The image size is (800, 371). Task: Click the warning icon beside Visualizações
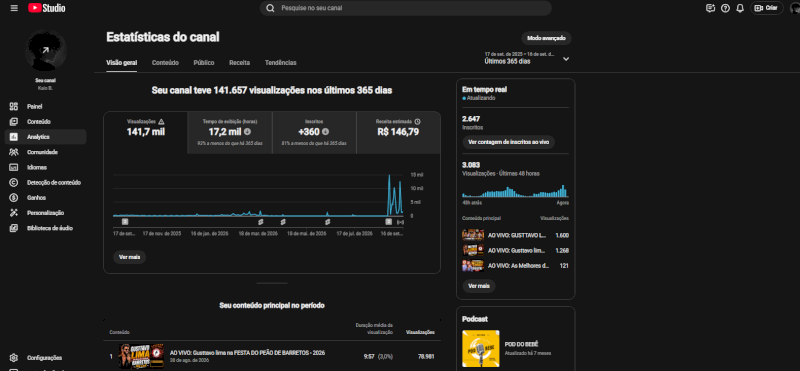[x=161, y=121]
